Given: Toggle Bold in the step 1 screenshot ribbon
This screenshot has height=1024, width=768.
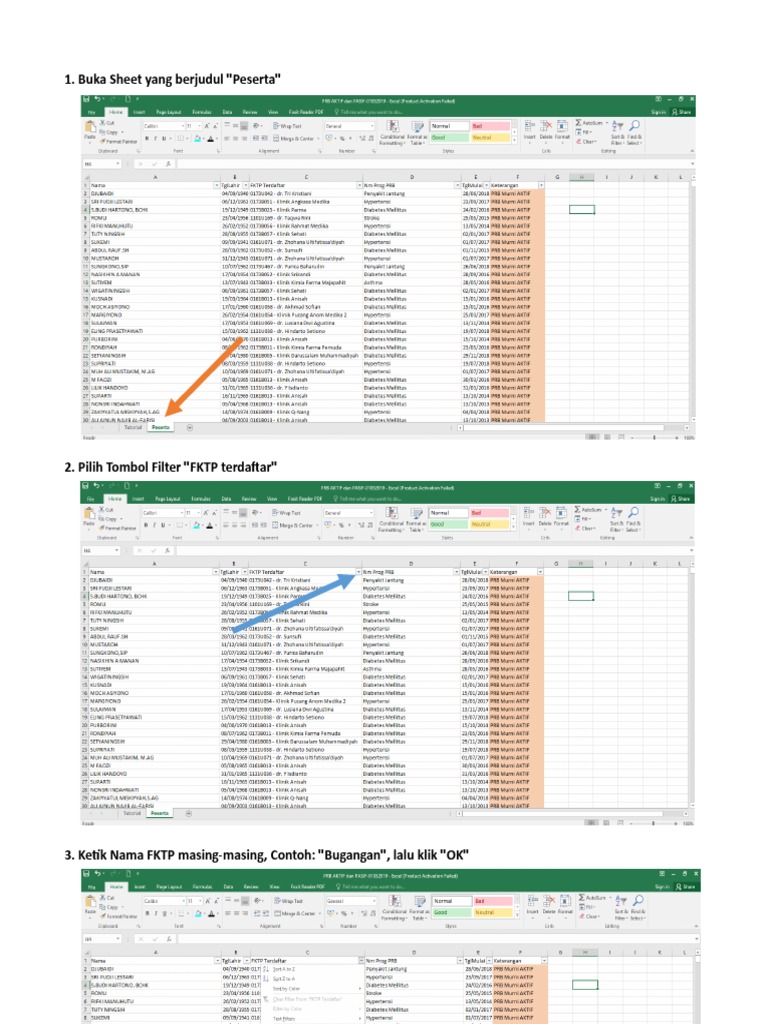Looking at the screenshot, I should (x=147, y=138).
